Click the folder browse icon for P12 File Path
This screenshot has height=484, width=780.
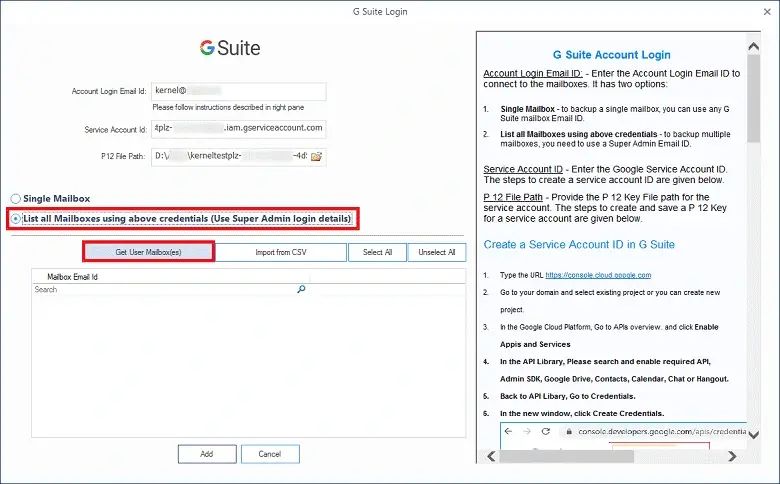[316, 157]
